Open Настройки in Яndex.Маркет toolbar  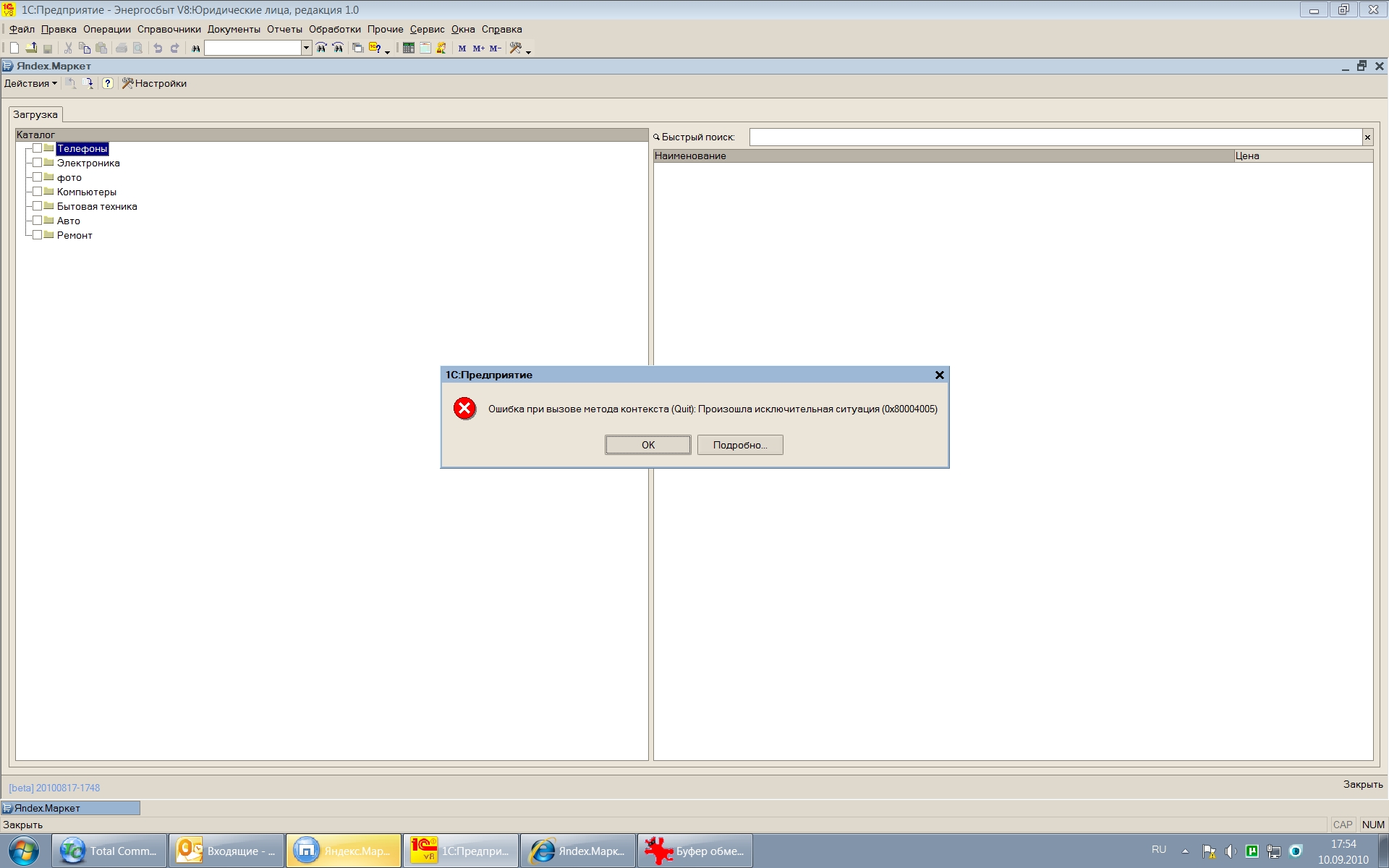click(x=154, y=83)
